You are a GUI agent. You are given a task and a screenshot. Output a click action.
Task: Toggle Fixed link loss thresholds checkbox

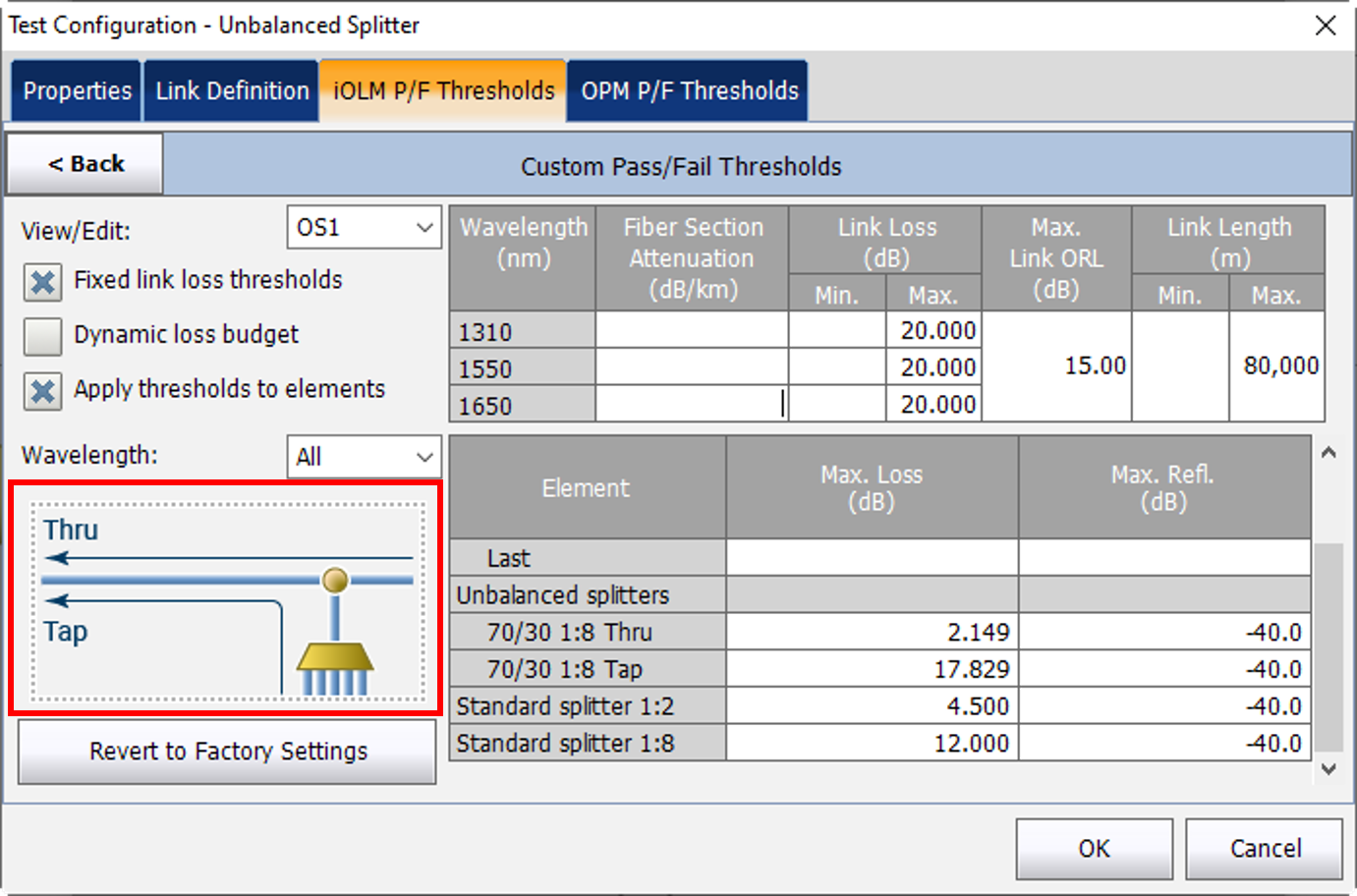point(42,282)
